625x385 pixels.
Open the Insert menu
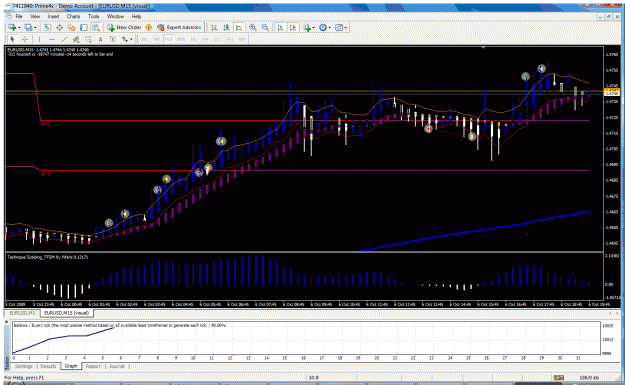(x=53, y=16)
